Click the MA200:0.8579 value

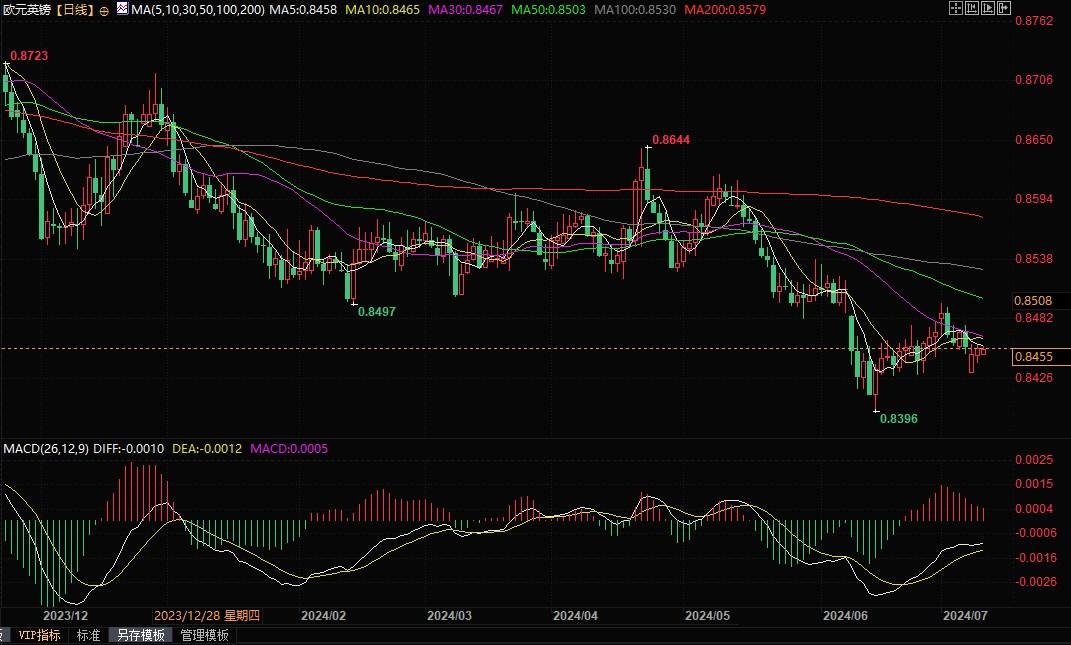point(725,10)
